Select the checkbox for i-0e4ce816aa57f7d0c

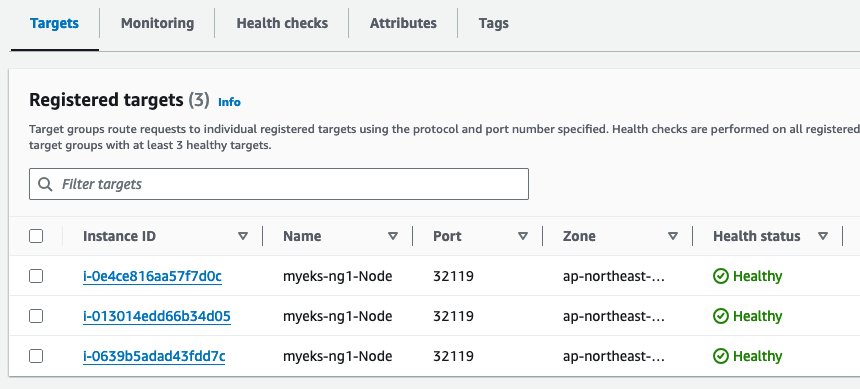(36, 276)
